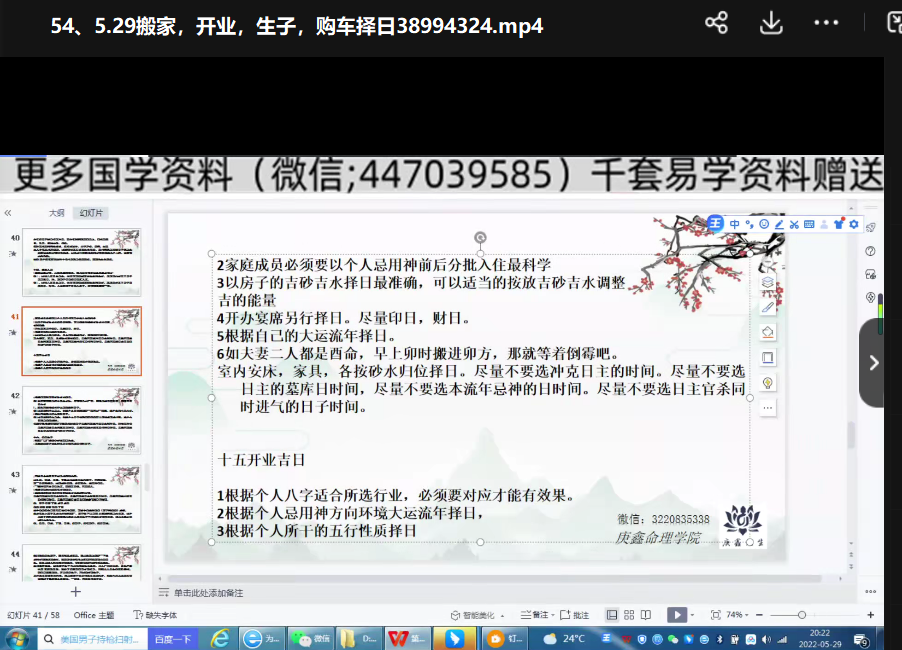The height and width of the screenshot is (650, 902).
Task: Click the lightbulb suggestion icon
Action: 768,382
